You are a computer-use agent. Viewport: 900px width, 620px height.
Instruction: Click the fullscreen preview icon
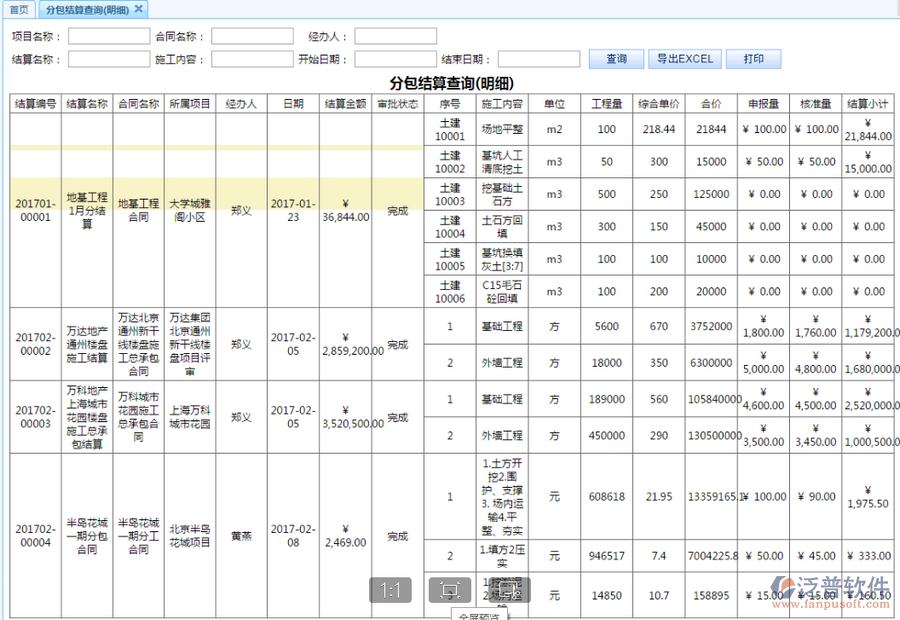[x=450, y=591]
